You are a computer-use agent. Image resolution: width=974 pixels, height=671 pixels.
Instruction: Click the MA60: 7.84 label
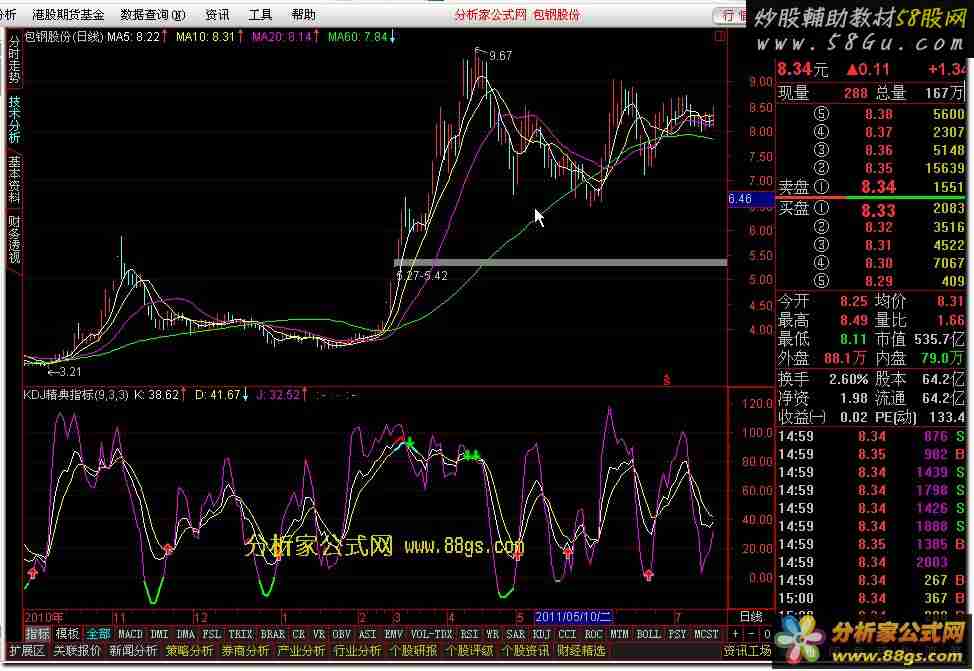tap(358, 37)
